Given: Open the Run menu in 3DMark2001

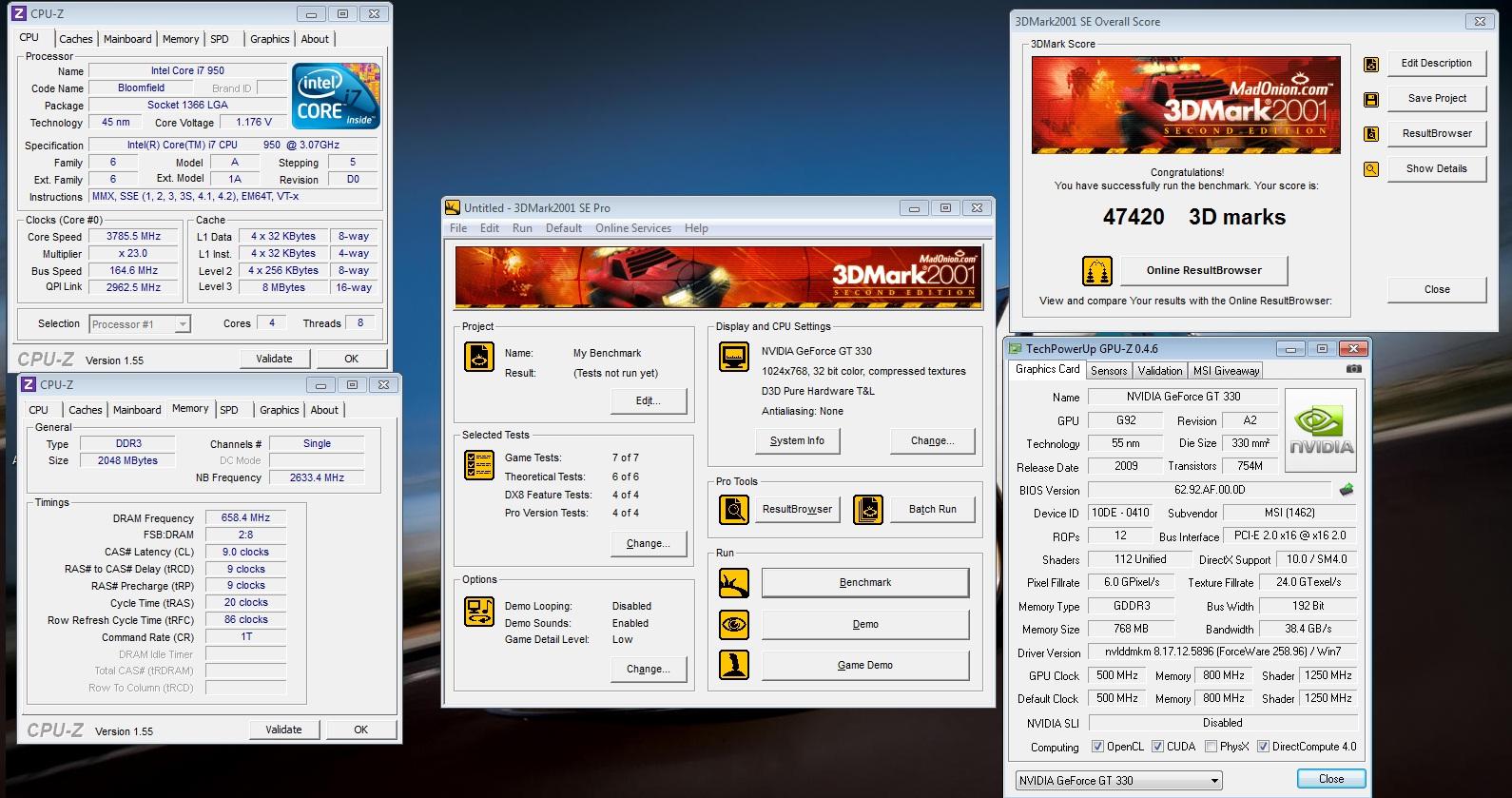Looking at the screenshot, I should (x=522, y=228).
